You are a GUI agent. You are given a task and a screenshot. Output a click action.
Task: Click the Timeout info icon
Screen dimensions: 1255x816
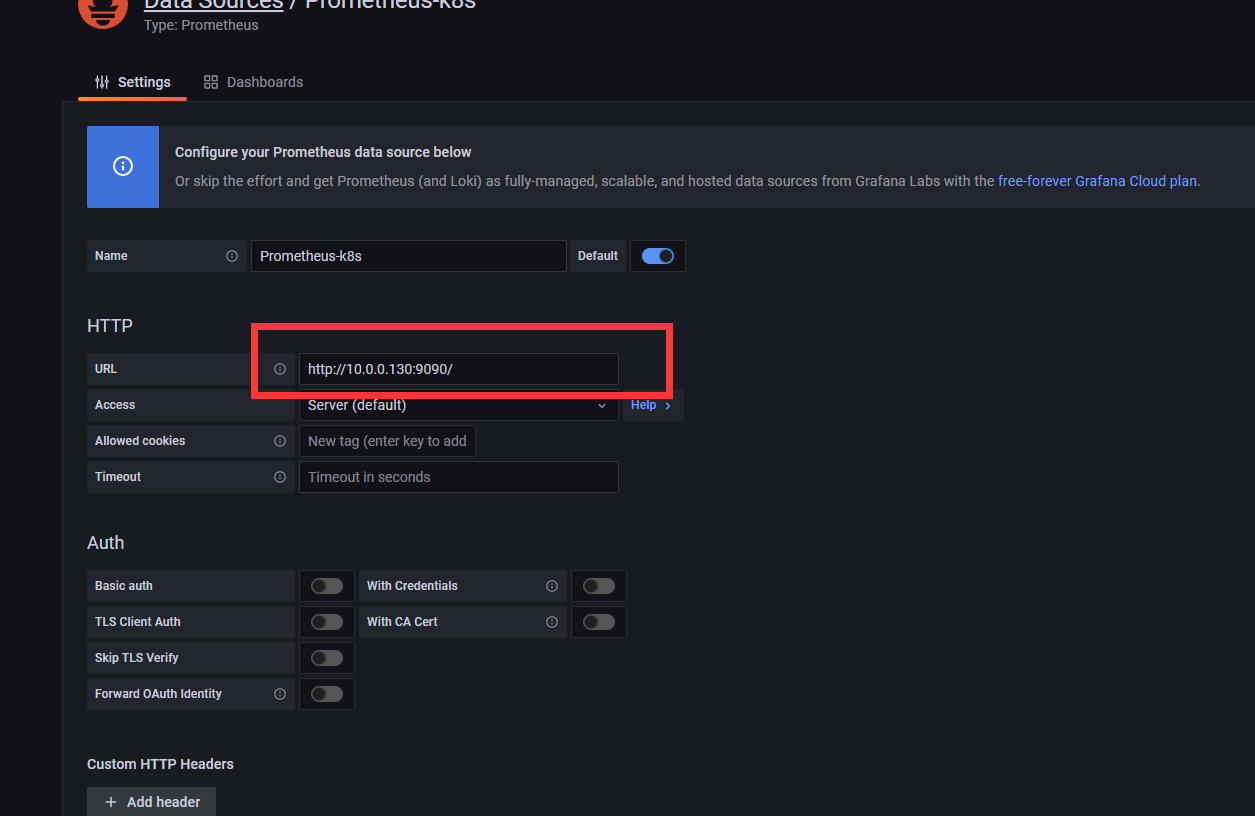point(280,477)
